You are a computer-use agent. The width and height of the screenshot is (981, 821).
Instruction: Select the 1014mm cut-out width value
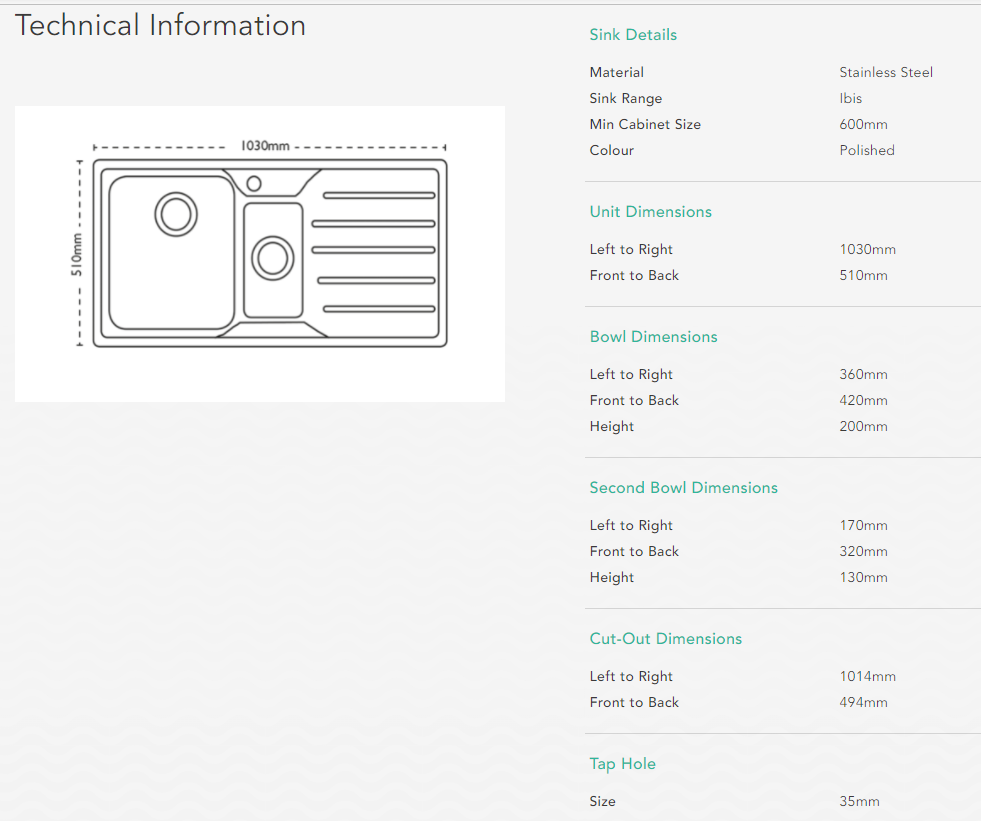[x=867, y=677]
